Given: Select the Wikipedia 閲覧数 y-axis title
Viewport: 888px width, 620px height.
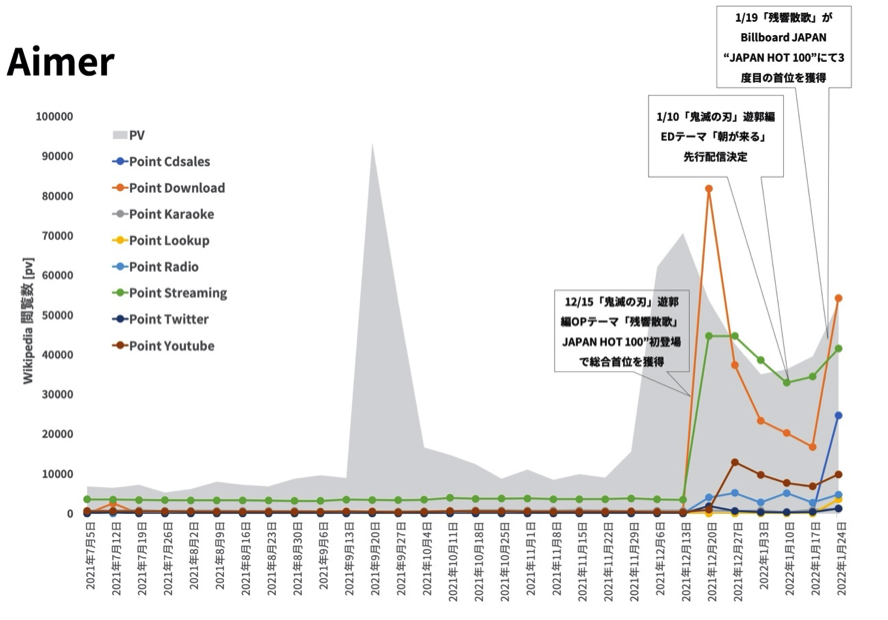Looking at the screenshot, I should (x=29, y=316).
